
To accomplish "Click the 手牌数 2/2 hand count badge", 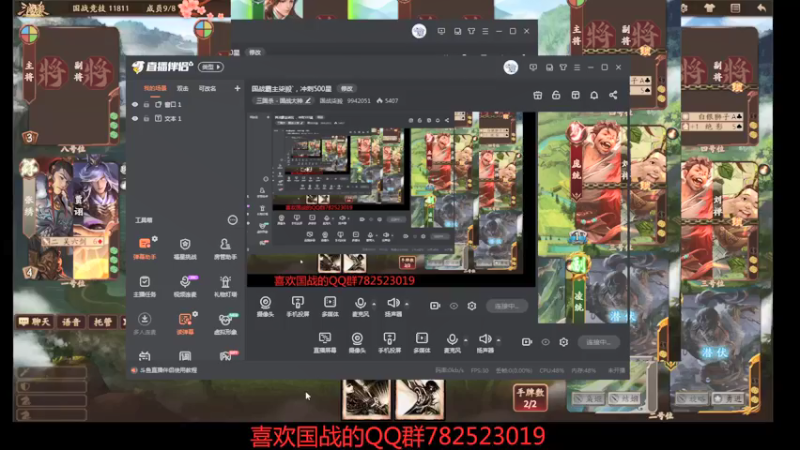I will coord(530,398).
